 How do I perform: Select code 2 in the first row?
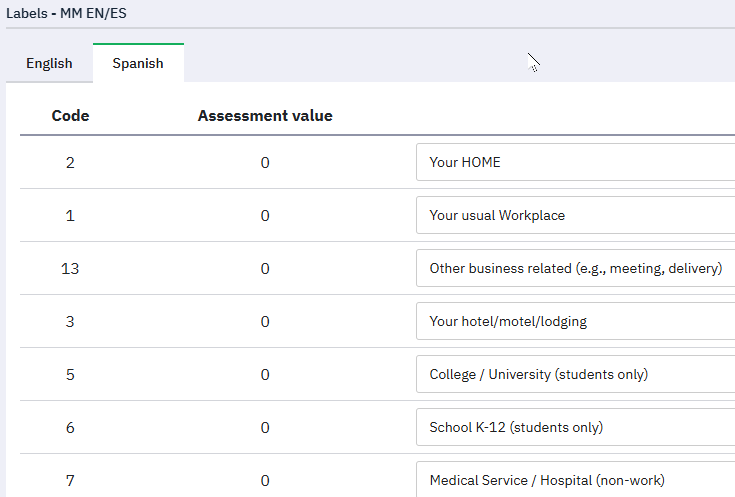pos(70,162)
